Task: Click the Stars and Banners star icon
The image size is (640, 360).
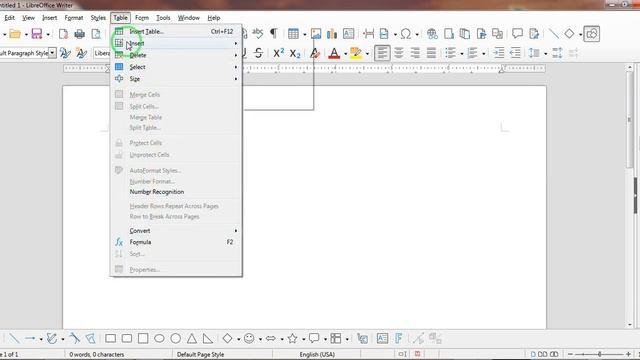Action: [293, 338]
